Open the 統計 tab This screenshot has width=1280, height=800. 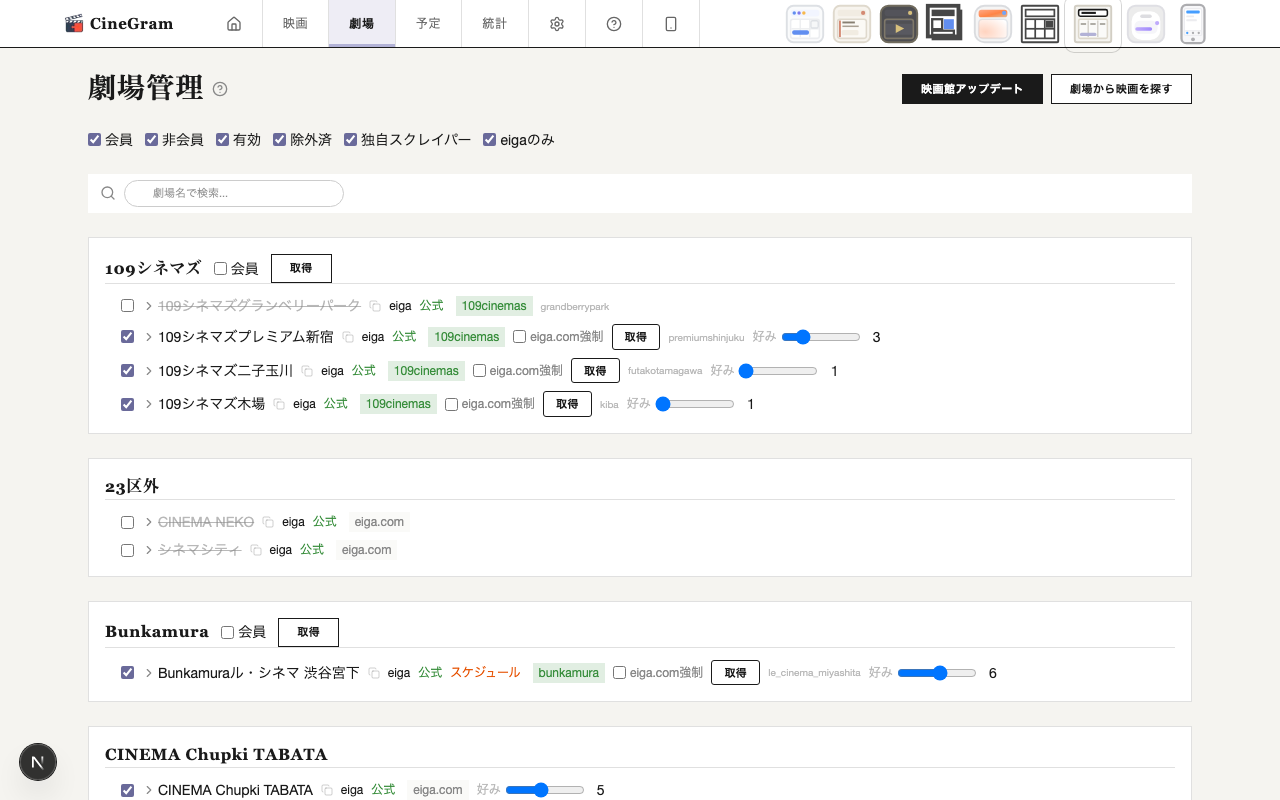[x=494, y=24]
